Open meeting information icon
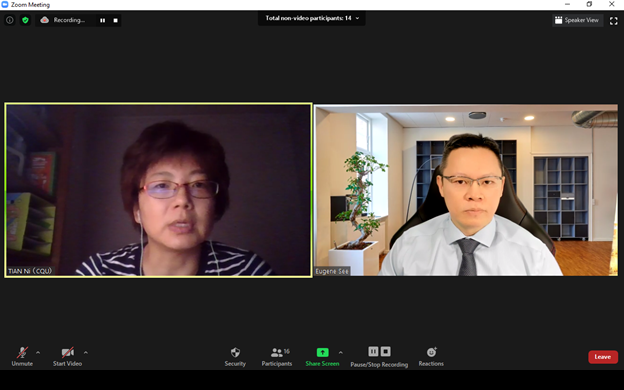The width and height of the screenshot is (624, 390). click(x=10, y=20)
